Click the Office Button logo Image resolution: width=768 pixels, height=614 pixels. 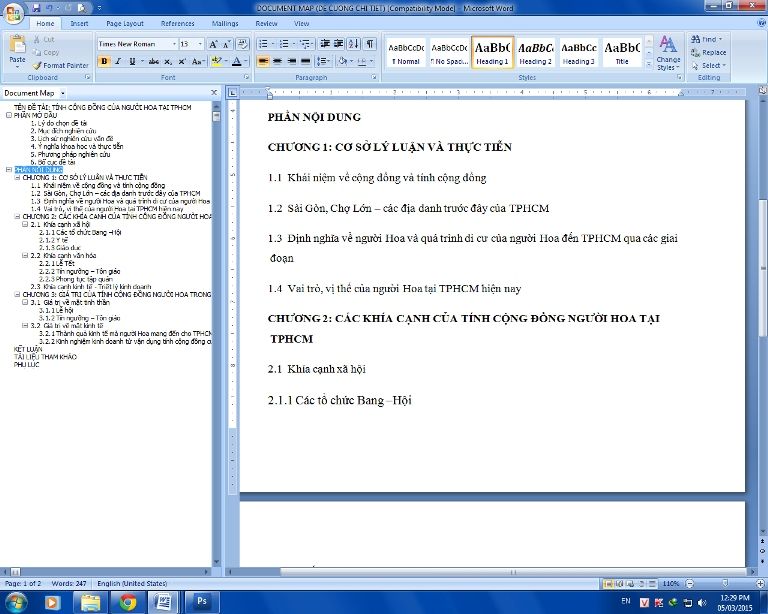(x=13, y=11)
